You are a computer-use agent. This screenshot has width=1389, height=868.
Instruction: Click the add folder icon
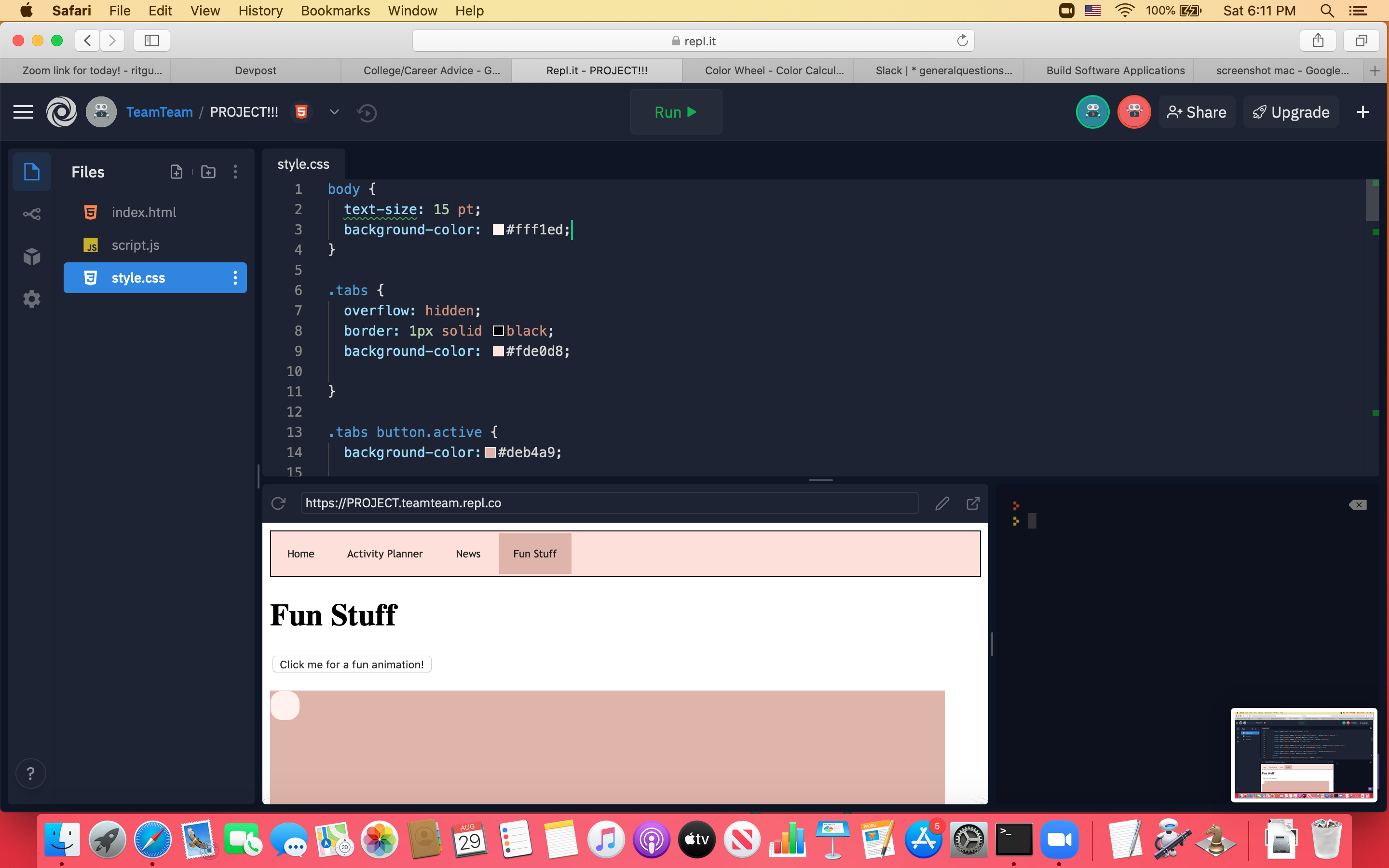tap(208, 172)
